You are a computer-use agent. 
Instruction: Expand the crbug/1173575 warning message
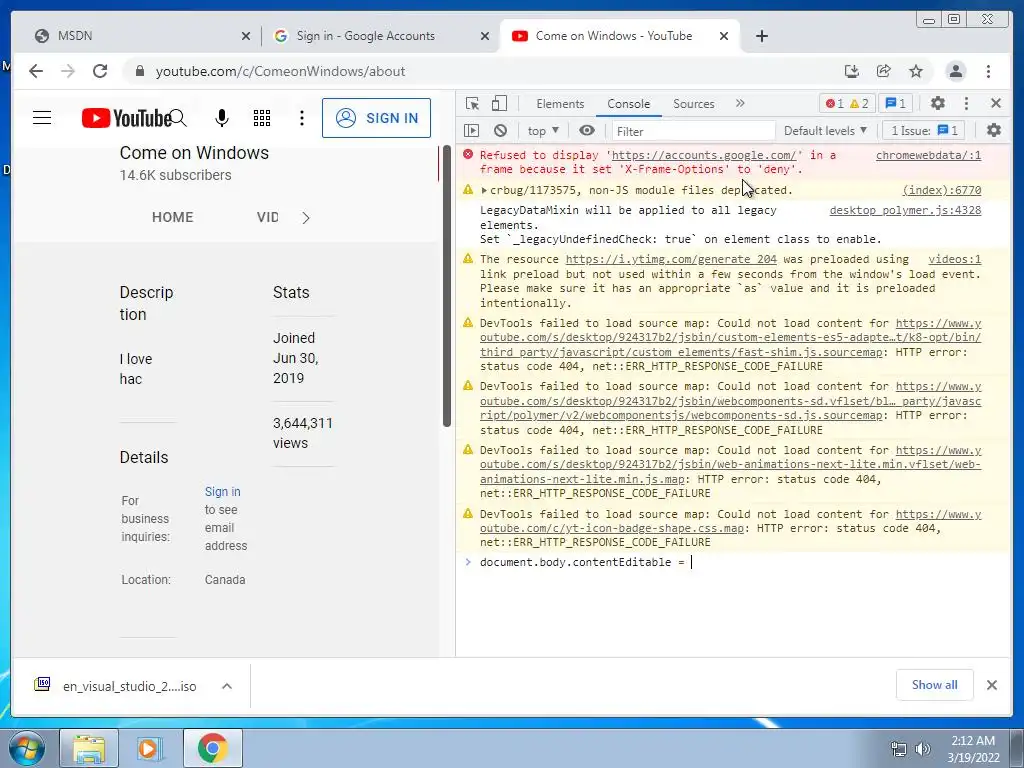(484, 190)
